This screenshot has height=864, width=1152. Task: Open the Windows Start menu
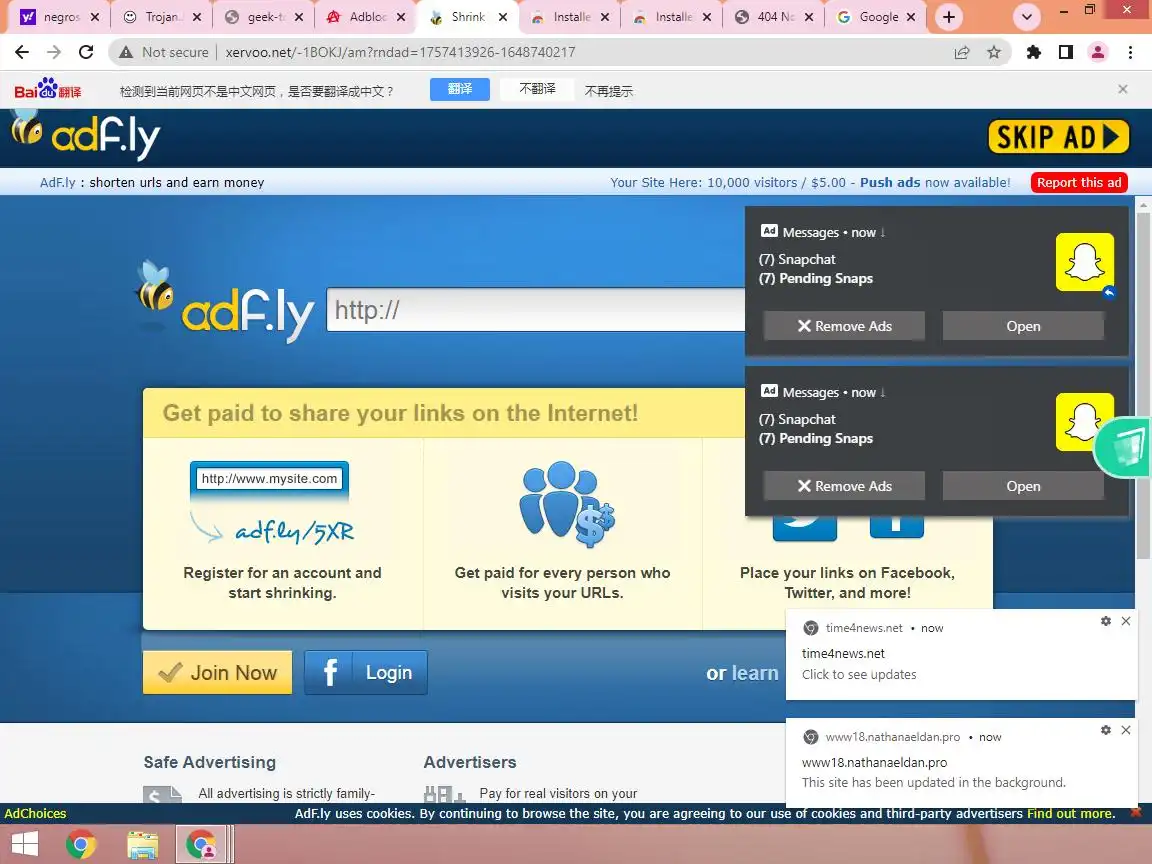tap(24, 843)
